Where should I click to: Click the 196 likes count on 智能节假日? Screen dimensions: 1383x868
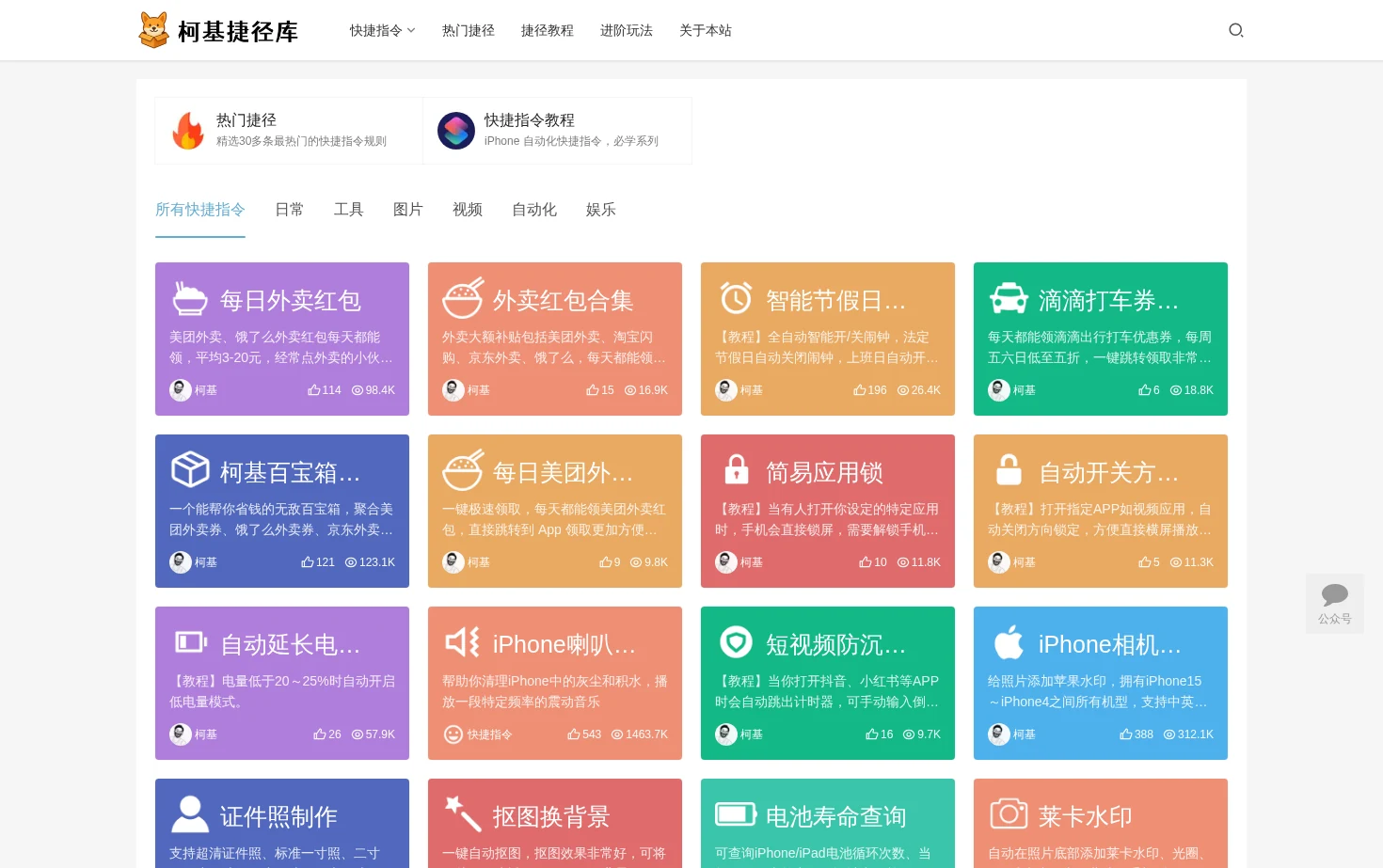click(877, 390)
